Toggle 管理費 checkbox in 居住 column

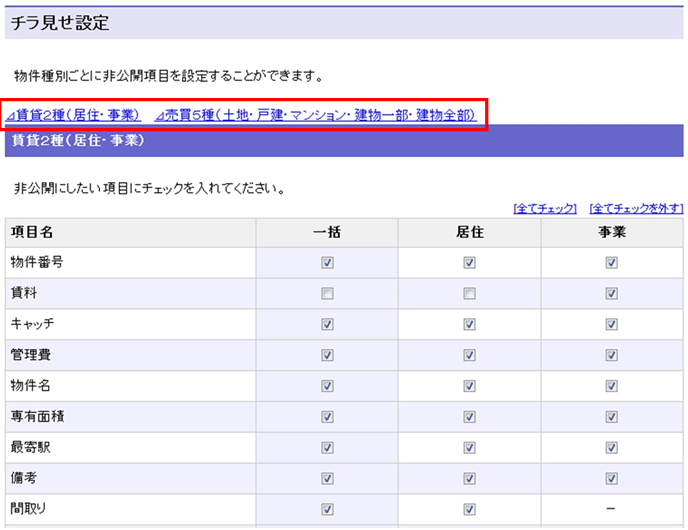469,355
